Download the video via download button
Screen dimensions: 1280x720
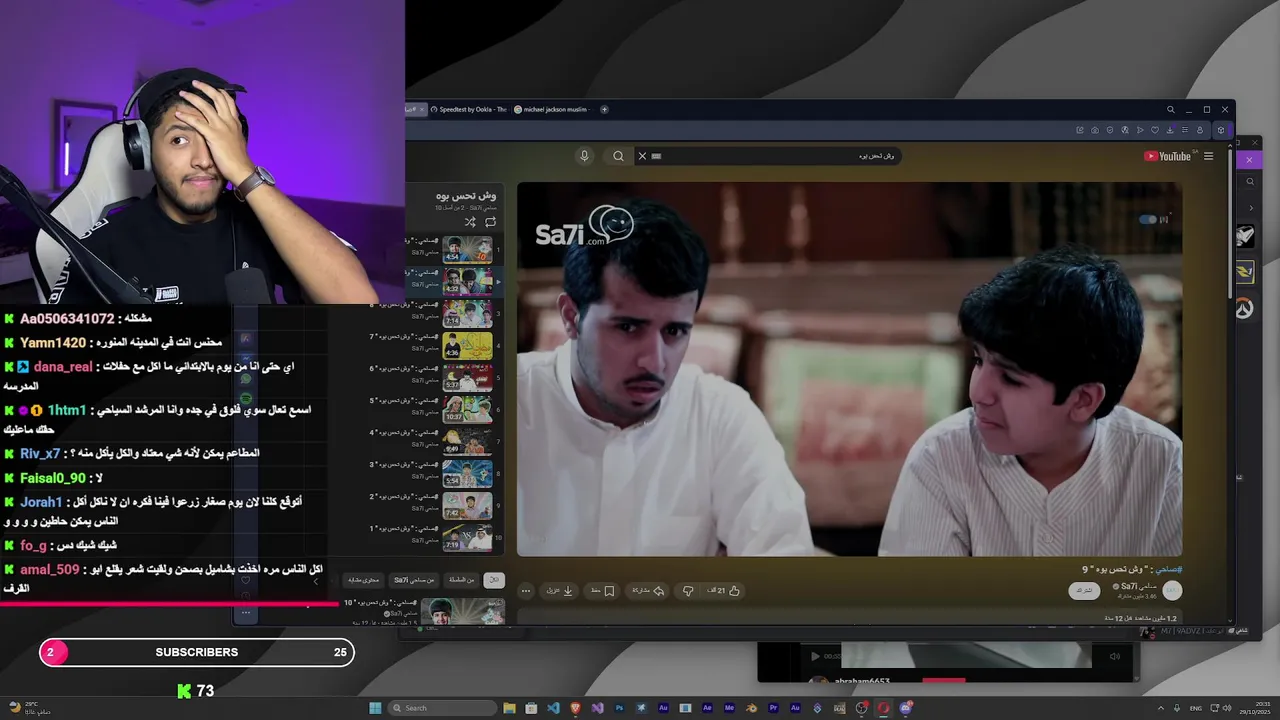pyautogui.click(x=560, y=591)
